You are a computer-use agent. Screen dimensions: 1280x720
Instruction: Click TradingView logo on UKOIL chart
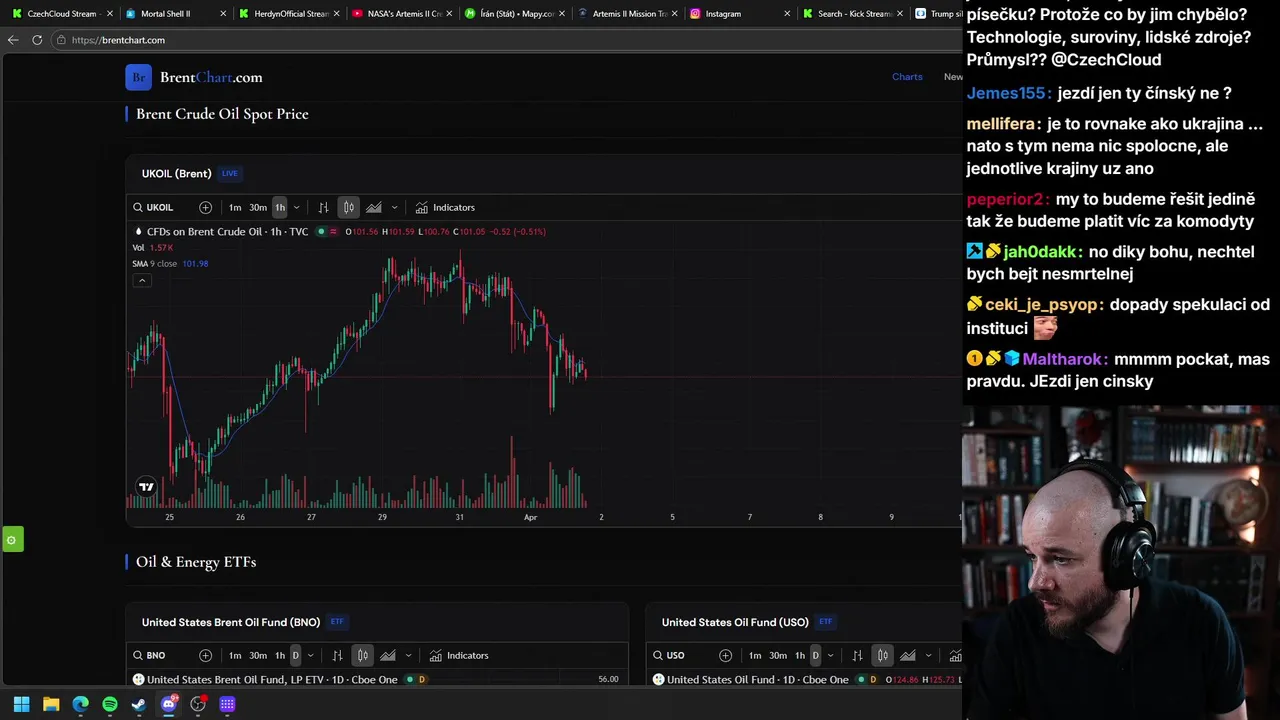[146, 487]
